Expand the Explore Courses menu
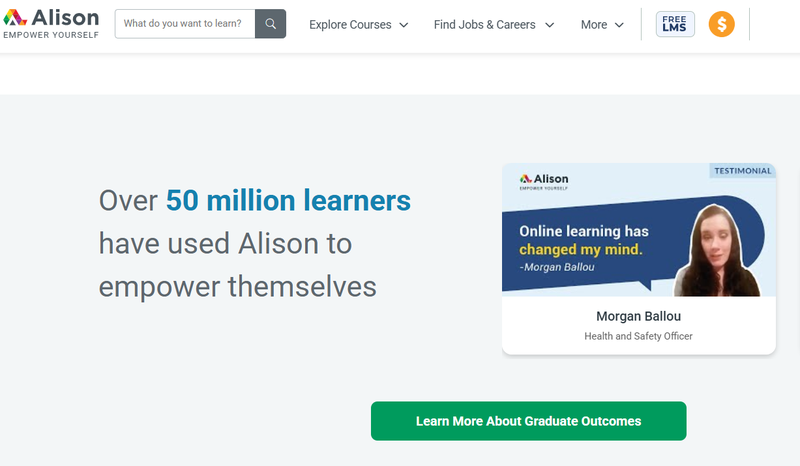800x466 pixels. tap(359, 24)
